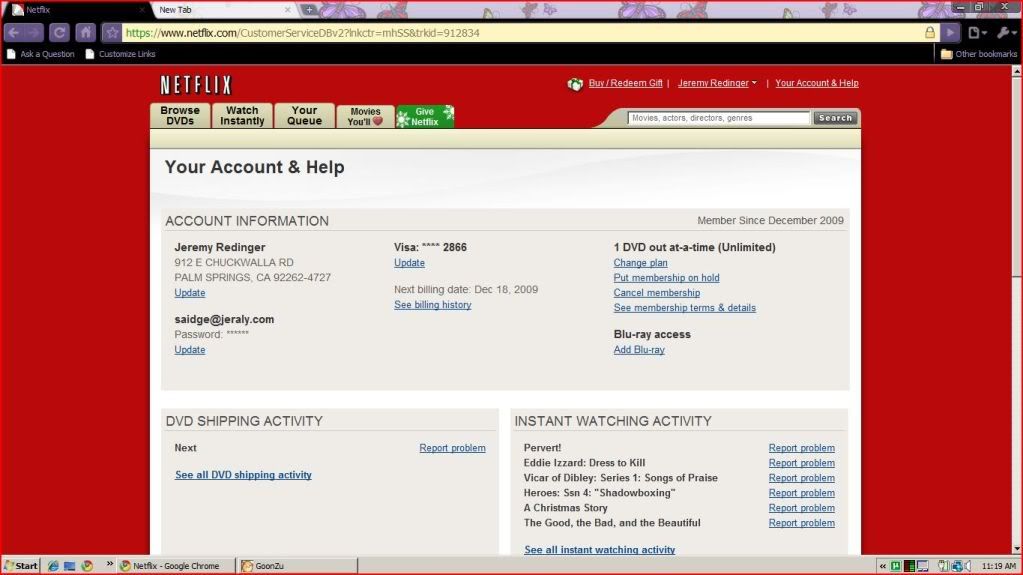Click the volume speaker tray icon

968,566
